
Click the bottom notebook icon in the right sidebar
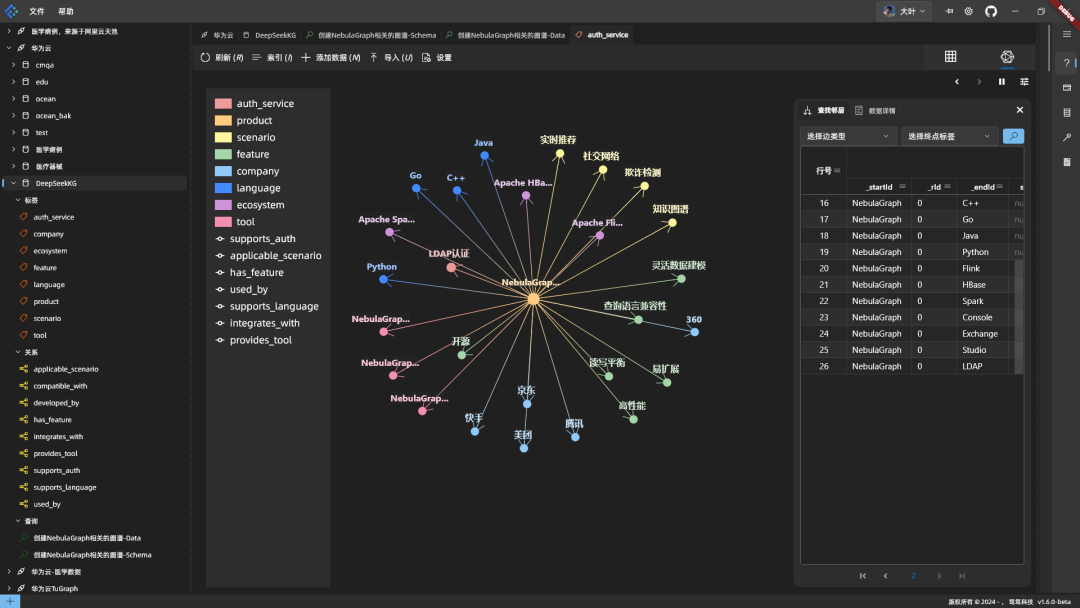(1066, 162)
